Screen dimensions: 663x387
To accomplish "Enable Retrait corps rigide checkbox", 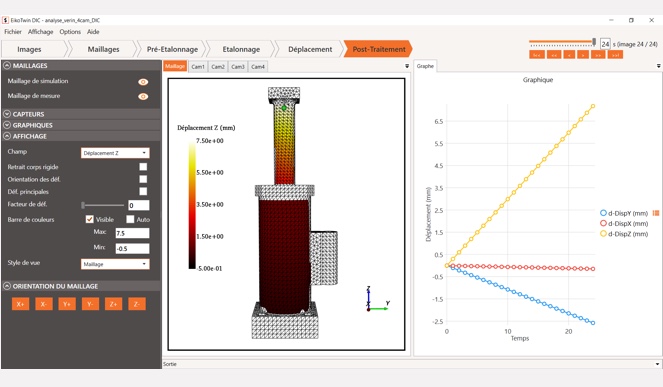I will point(143,167).
